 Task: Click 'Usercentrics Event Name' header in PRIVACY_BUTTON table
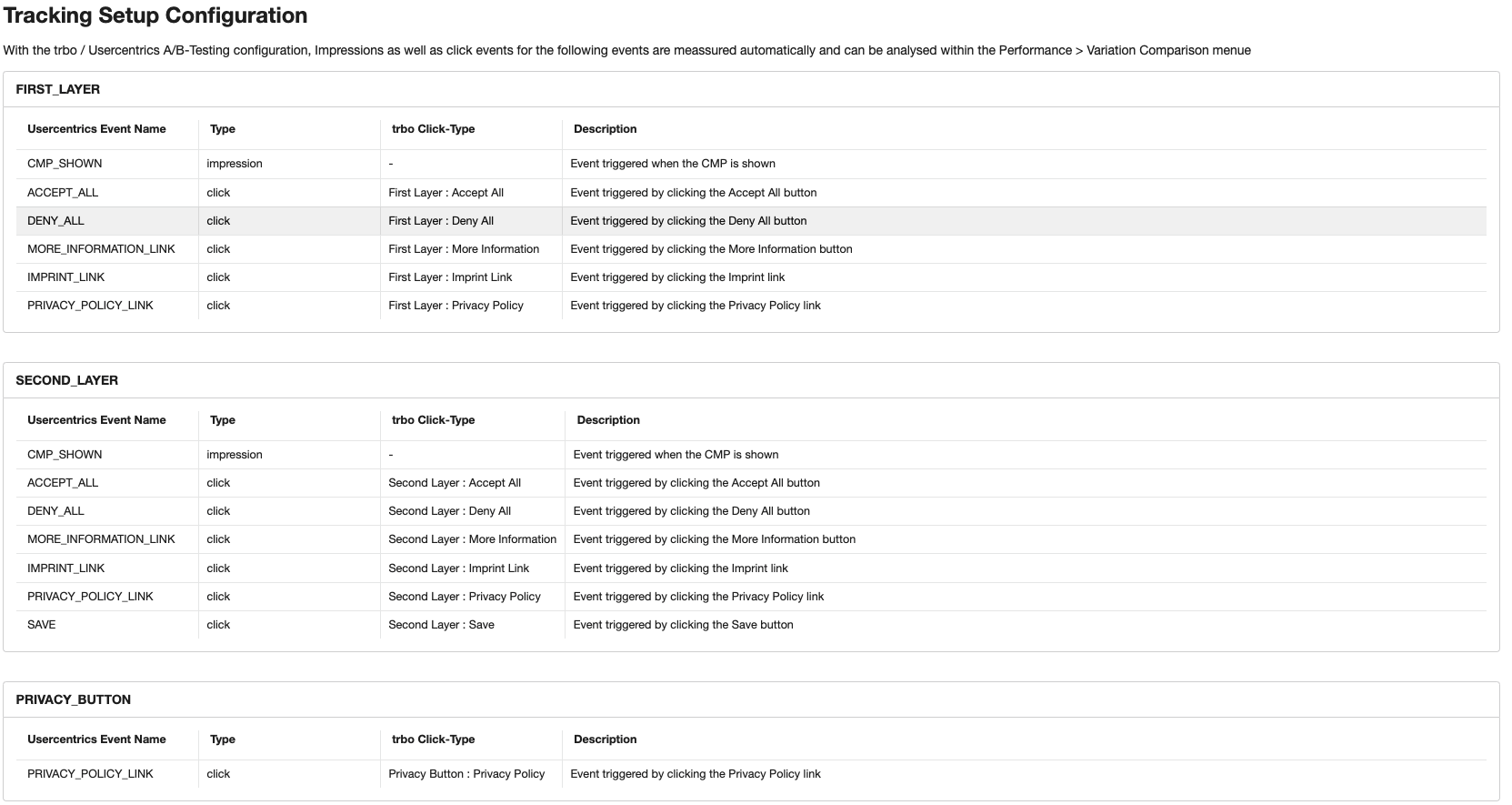pos(96,740)
